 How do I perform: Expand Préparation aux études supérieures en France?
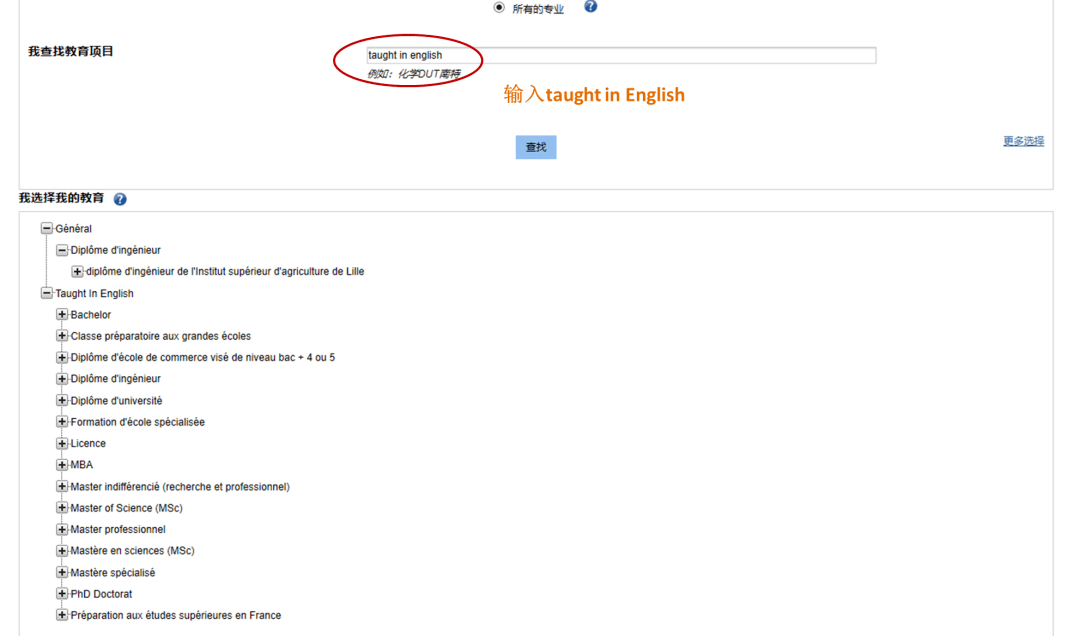coord(62,615)
